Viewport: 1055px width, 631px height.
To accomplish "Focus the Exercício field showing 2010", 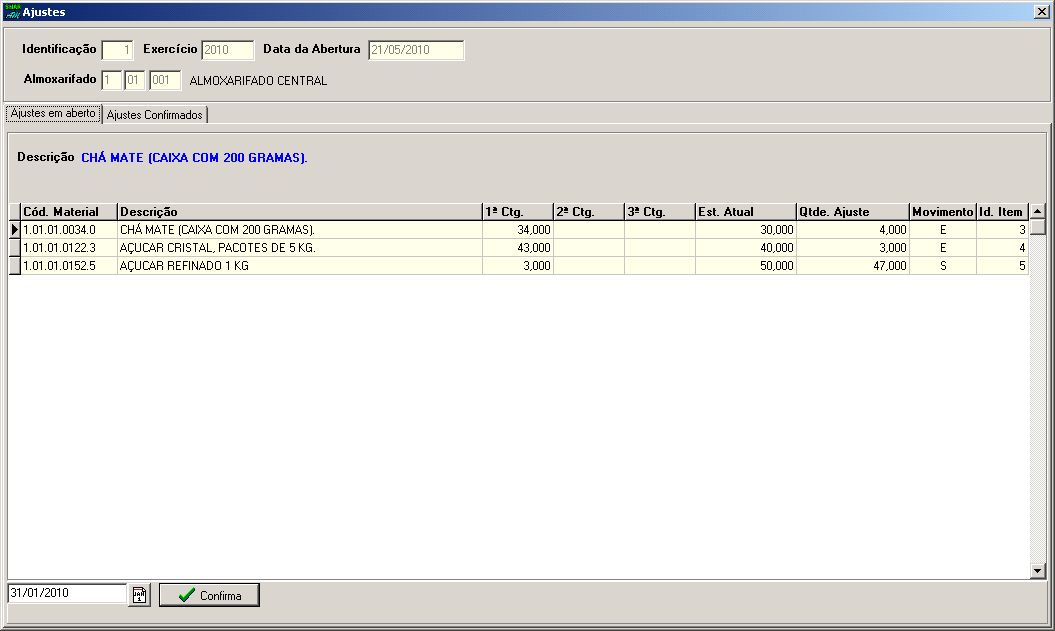I will (x=227, y=50).
